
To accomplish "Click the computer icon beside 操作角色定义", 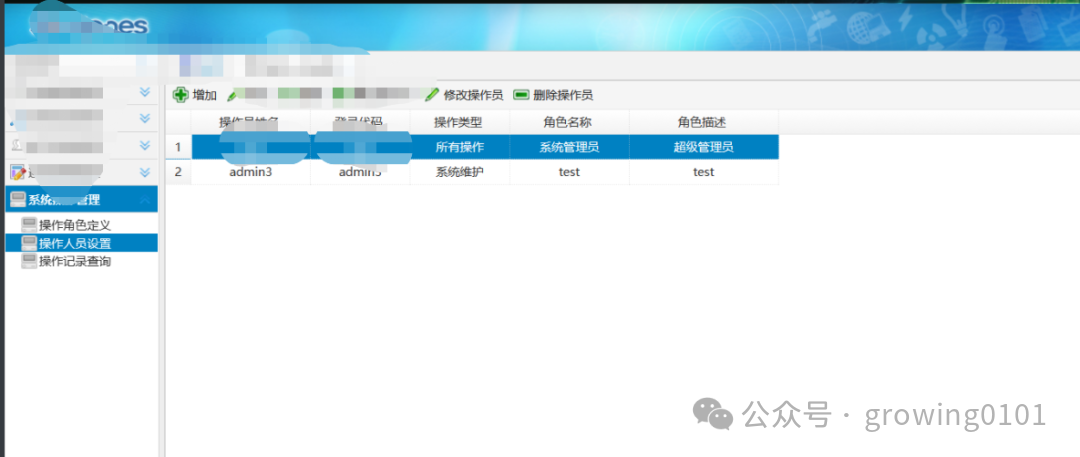I will (29, 225).
